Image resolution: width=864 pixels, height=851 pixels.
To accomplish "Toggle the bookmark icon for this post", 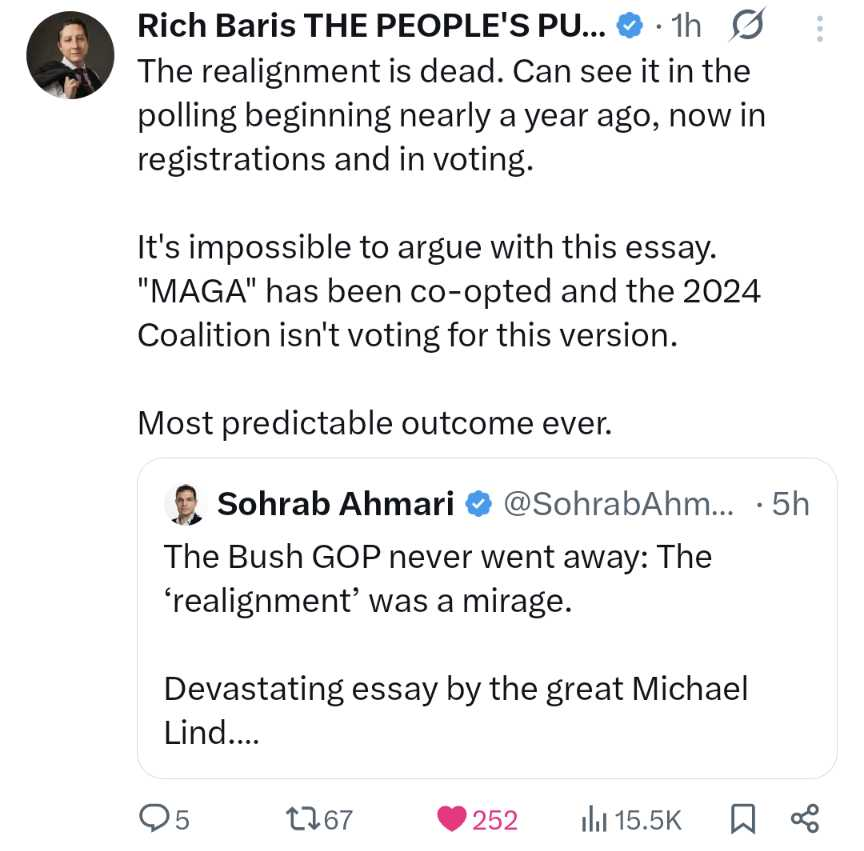I will pos(742,820).
